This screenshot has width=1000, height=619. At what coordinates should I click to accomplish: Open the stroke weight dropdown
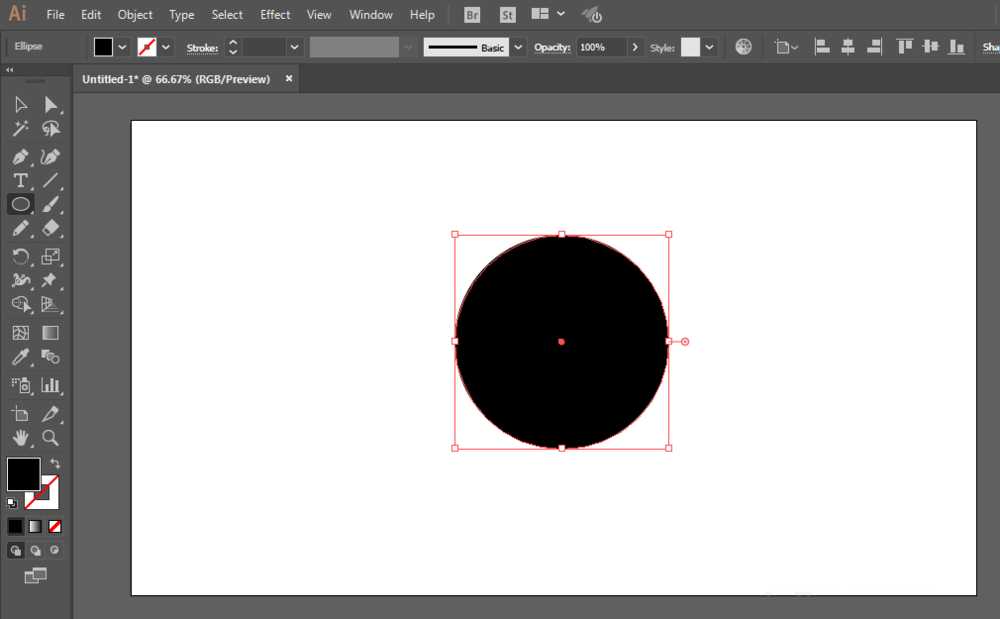pos(294,47)
